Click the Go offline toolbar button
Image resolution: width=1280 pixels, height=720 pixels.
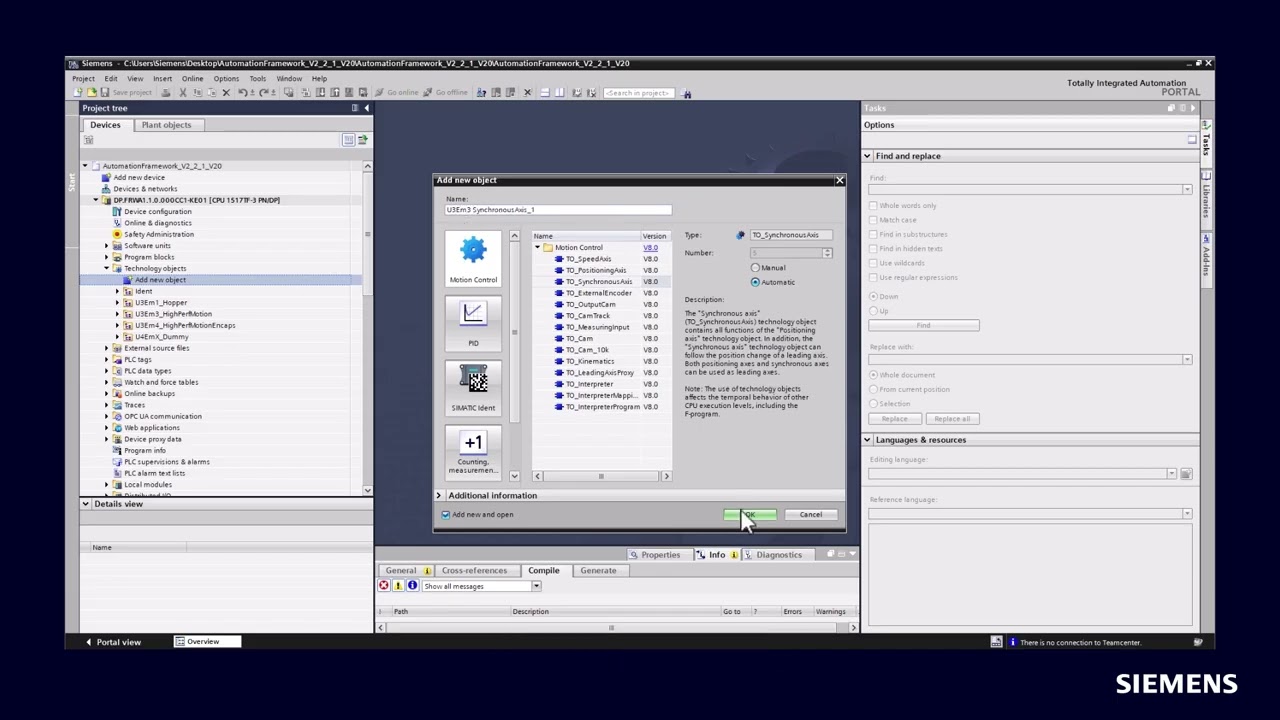445,93
